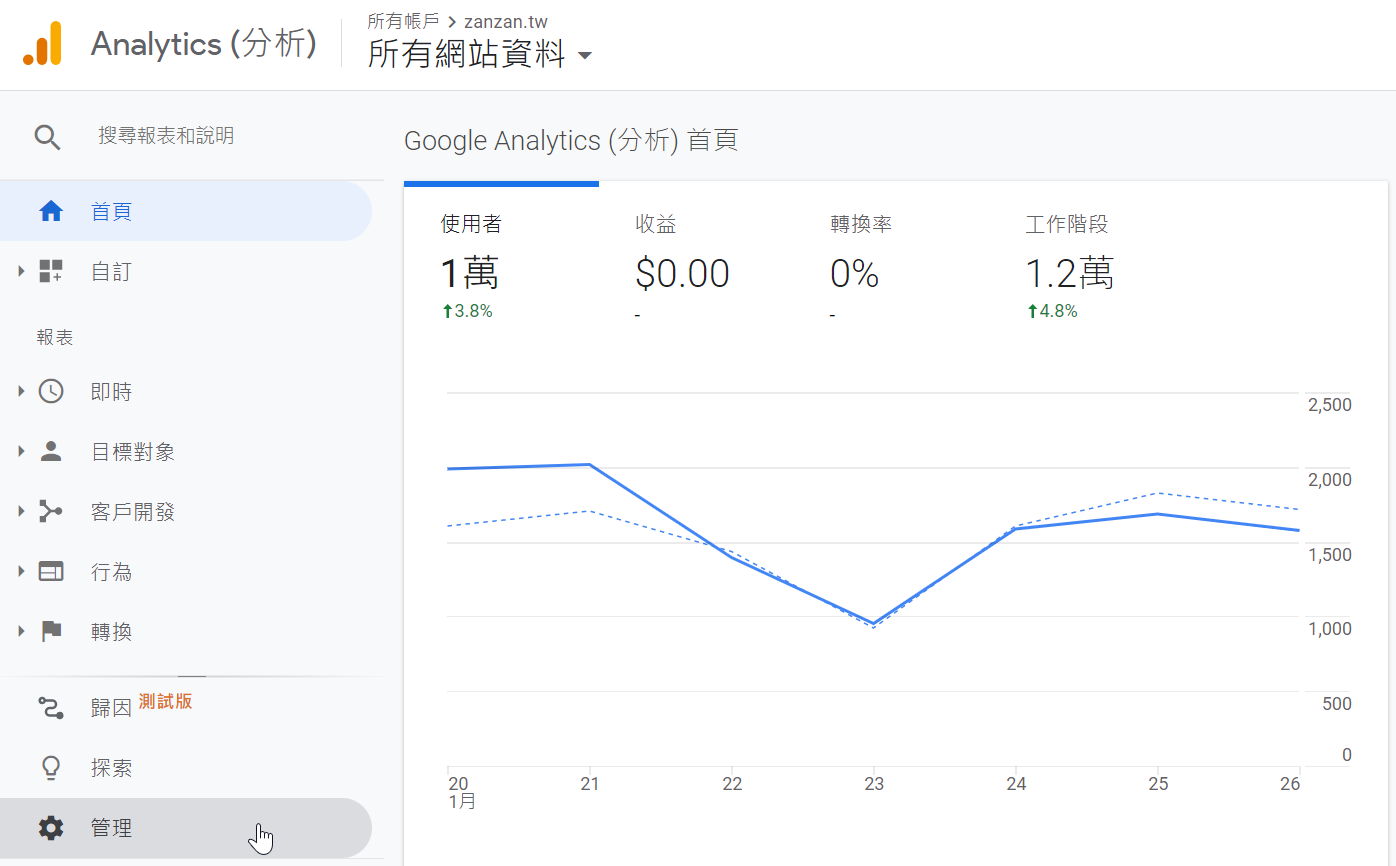Focus the 搜尋報表和說明 search field
The image size is (1396, 866).
click(x=166, y=136)
